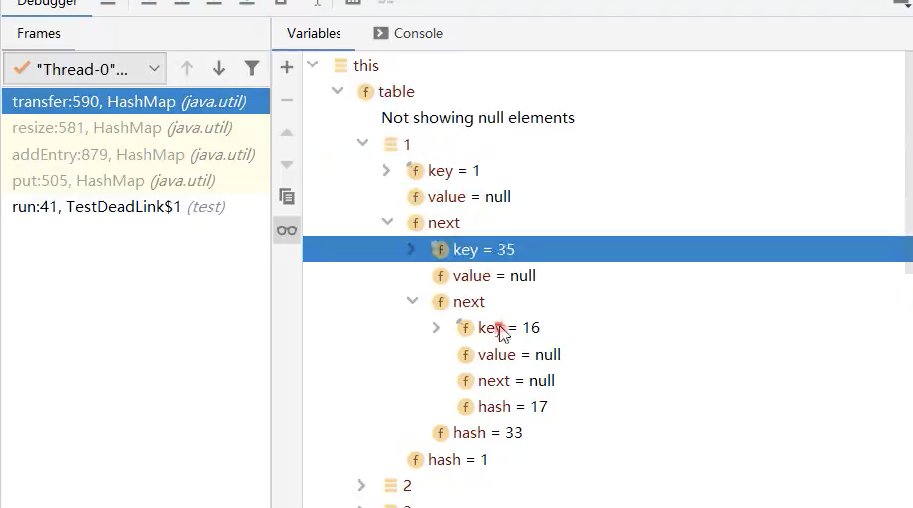Collapse the nested 'next' under key 35

pyautogui.click(x=413, y=301)
